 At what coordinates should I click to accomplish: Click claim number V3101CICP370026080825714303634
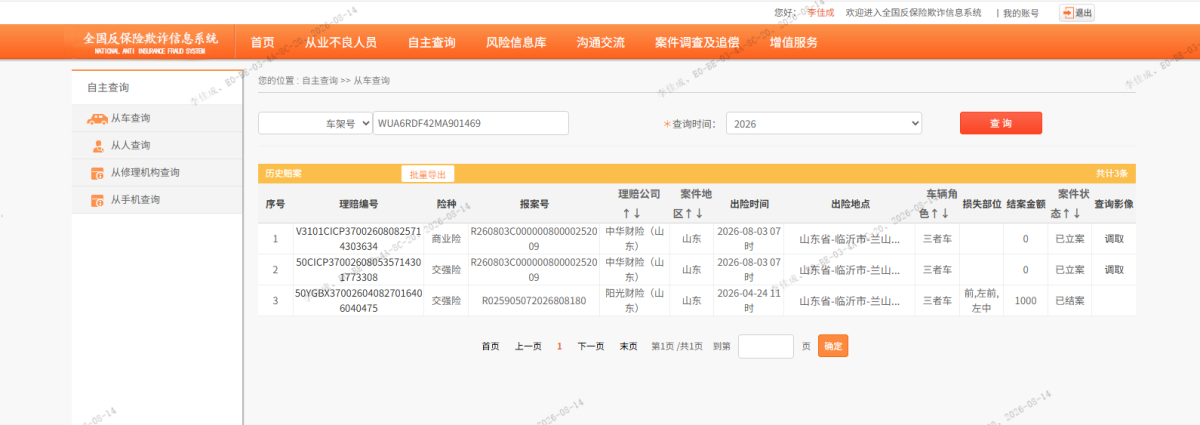(358, 239)
